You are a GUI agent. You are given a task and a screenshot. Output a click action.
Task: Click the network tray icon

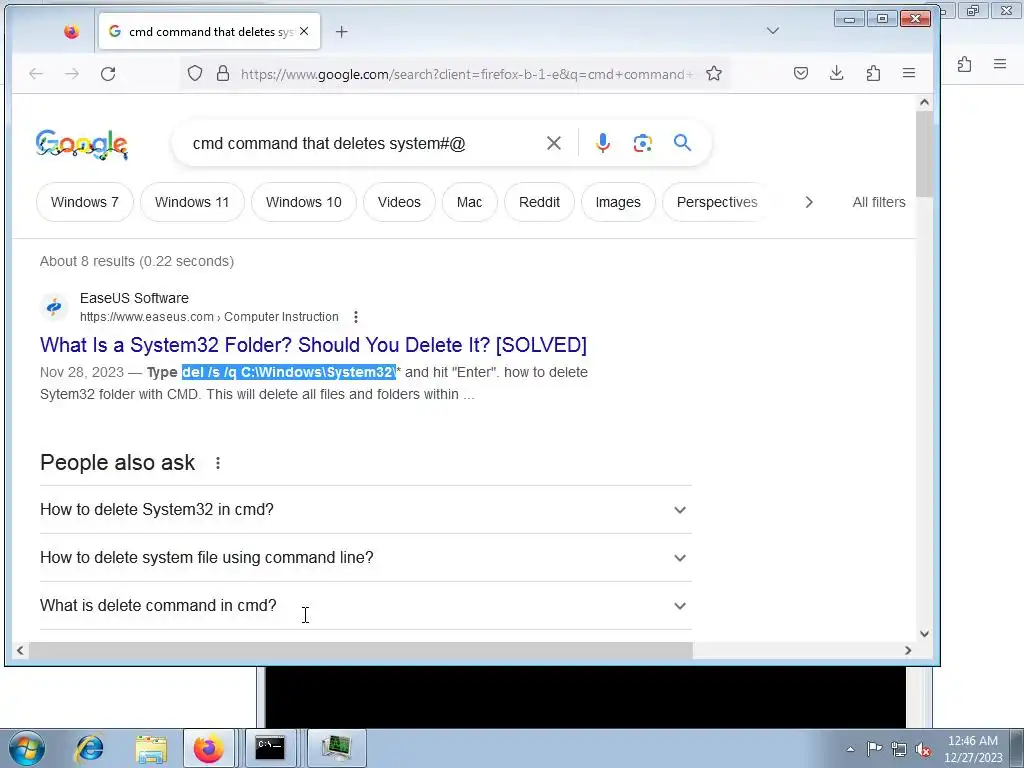pyautogui.click(x=899, y=749)
